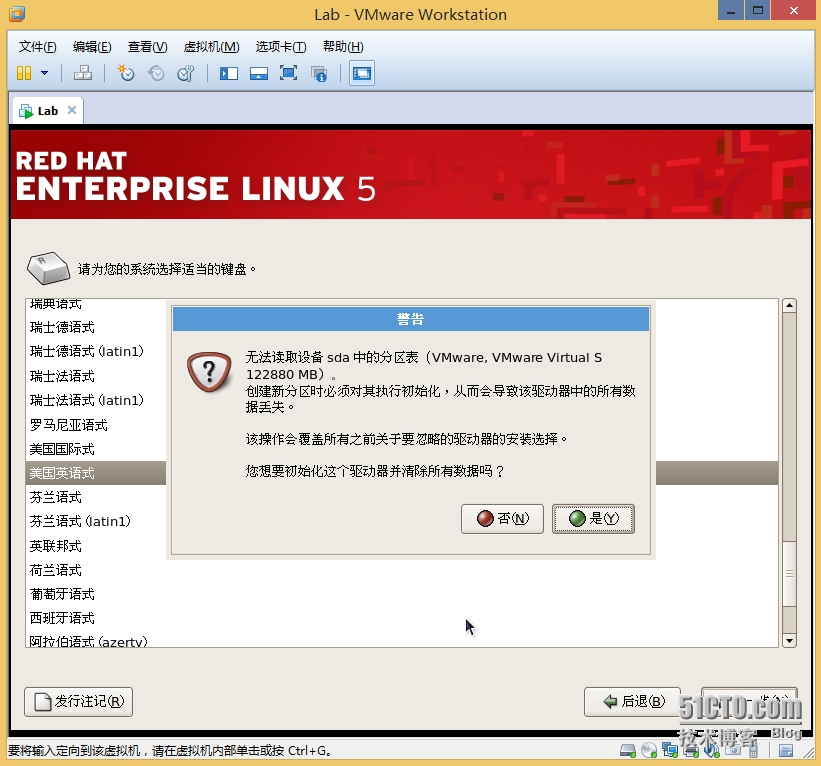Open the 帮助(H) menu
Screen dimensions: 821x766
pos(343,47)
